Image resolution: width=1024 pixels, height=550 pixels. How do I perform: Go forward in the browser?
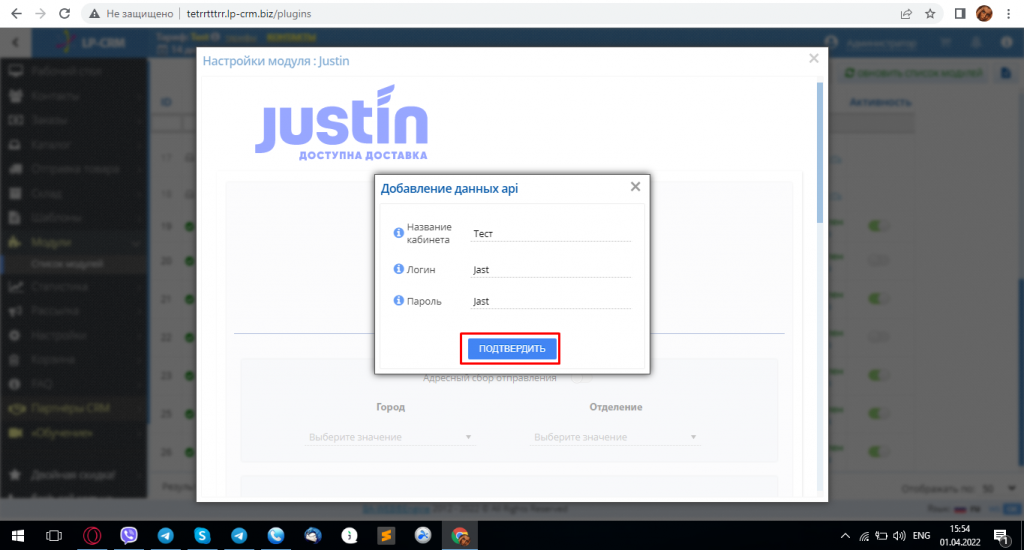[x=40, y=14]
